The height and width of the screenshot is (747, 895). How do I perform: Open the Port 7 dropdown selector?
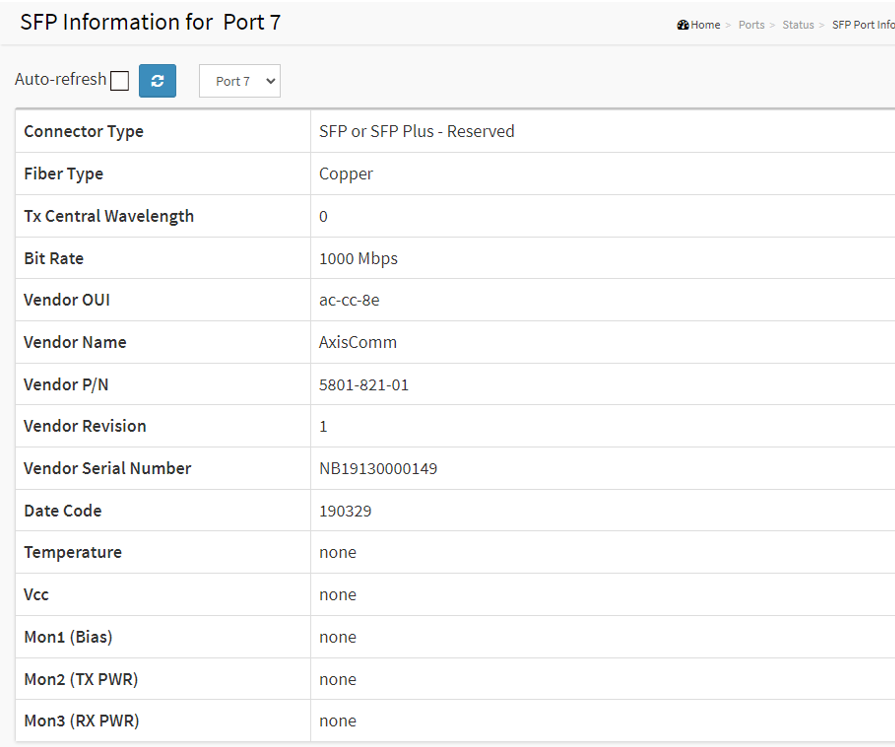point(240,81)
